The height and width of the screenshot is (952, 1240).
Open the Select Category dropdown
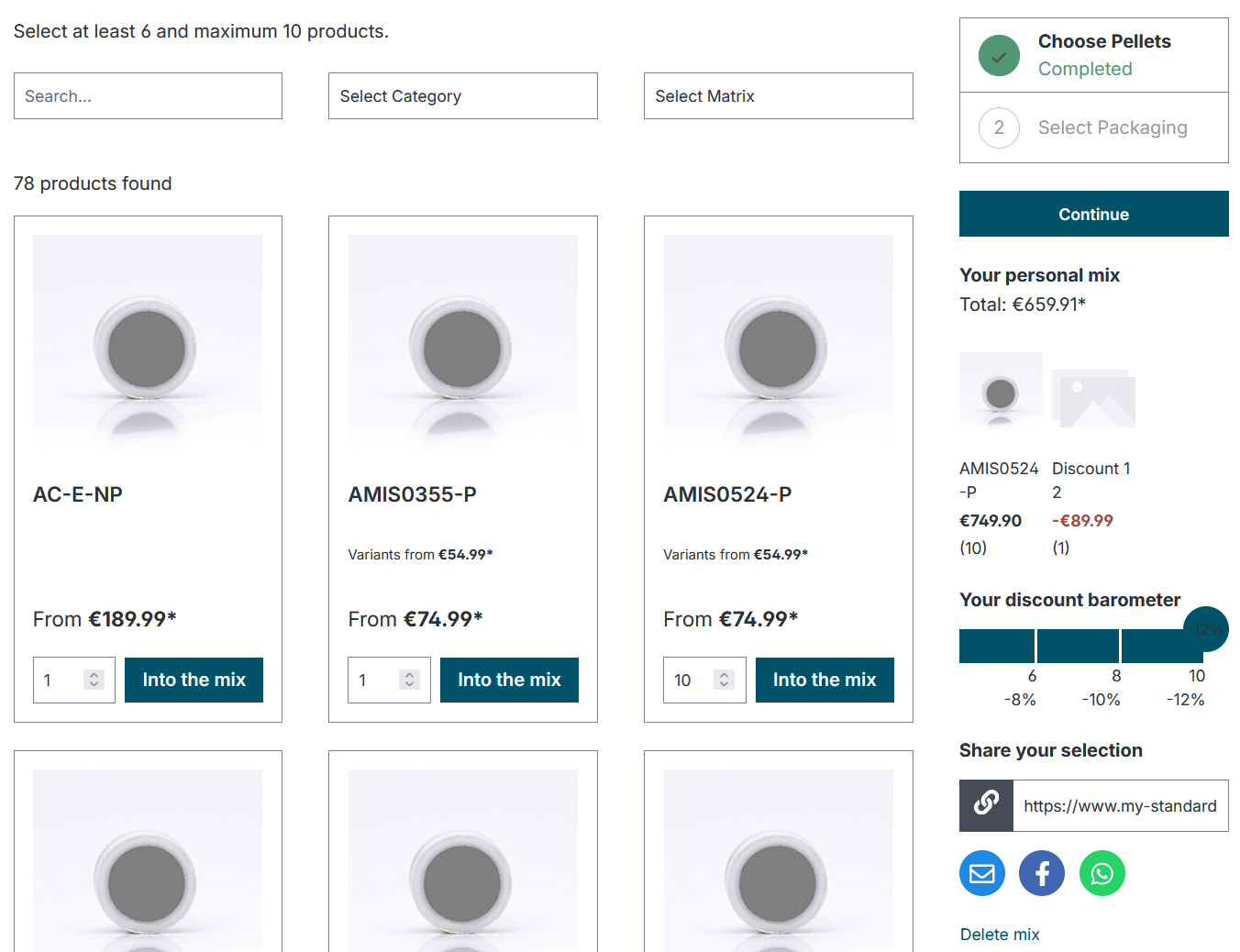point(462,95)
